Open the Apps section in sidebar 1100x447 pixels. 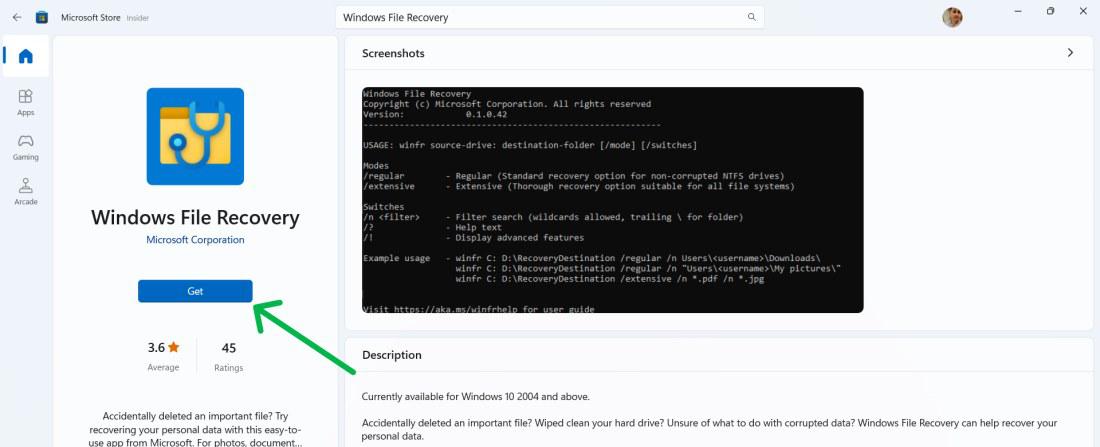[x=26, y=102]
